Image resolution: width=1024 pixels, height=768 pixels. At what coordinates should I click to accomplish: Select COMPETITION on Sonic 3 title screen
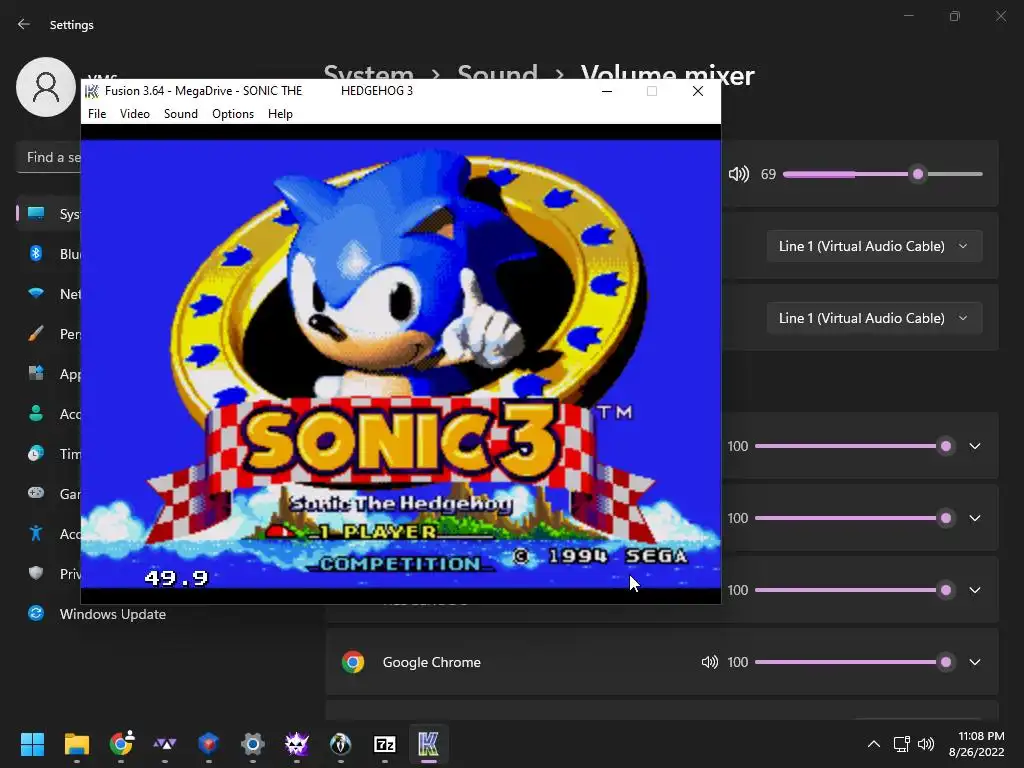click(x=400, y=564)
